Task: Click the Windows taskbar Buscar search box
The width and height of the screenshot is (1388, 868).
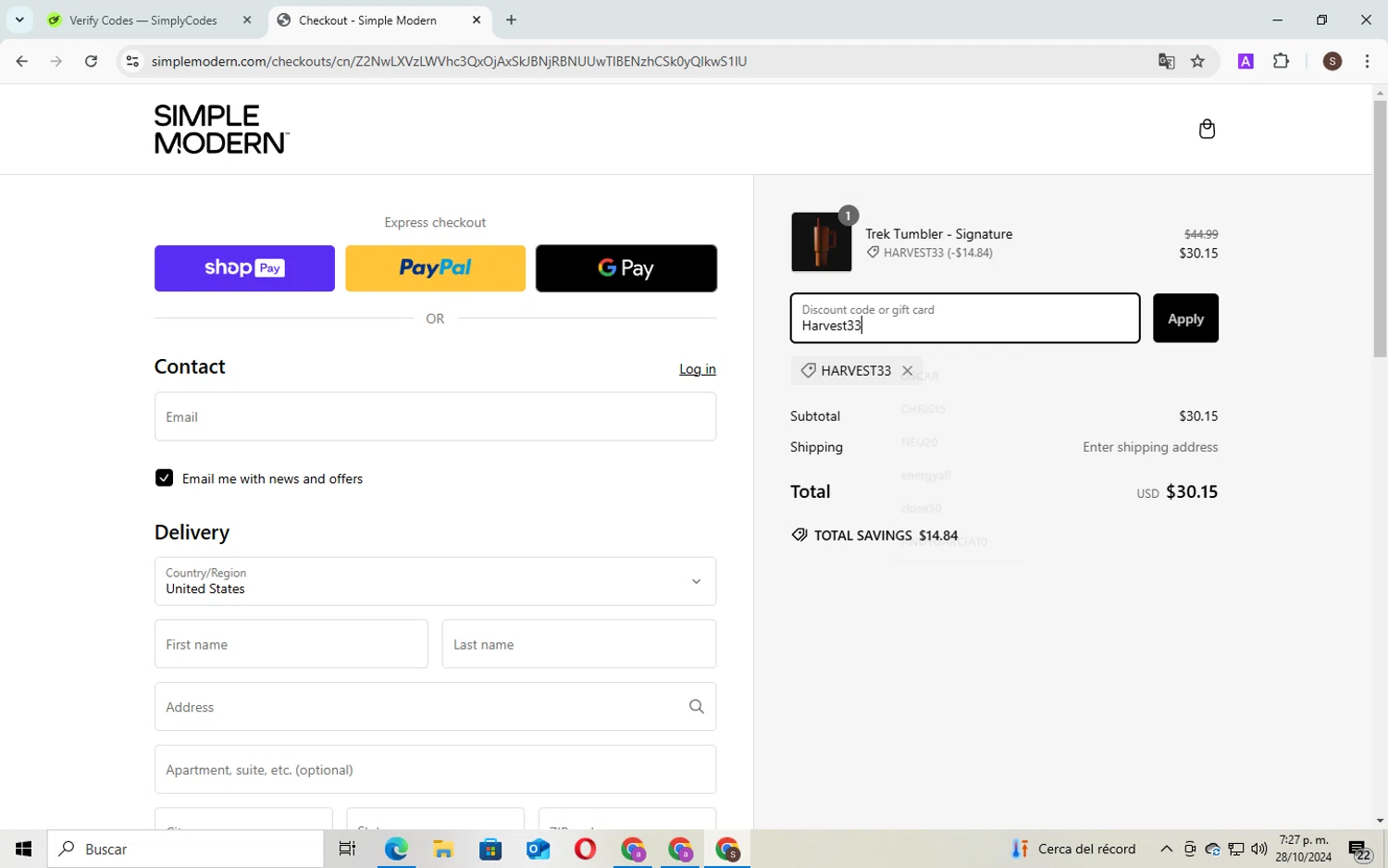Action: 185,849
